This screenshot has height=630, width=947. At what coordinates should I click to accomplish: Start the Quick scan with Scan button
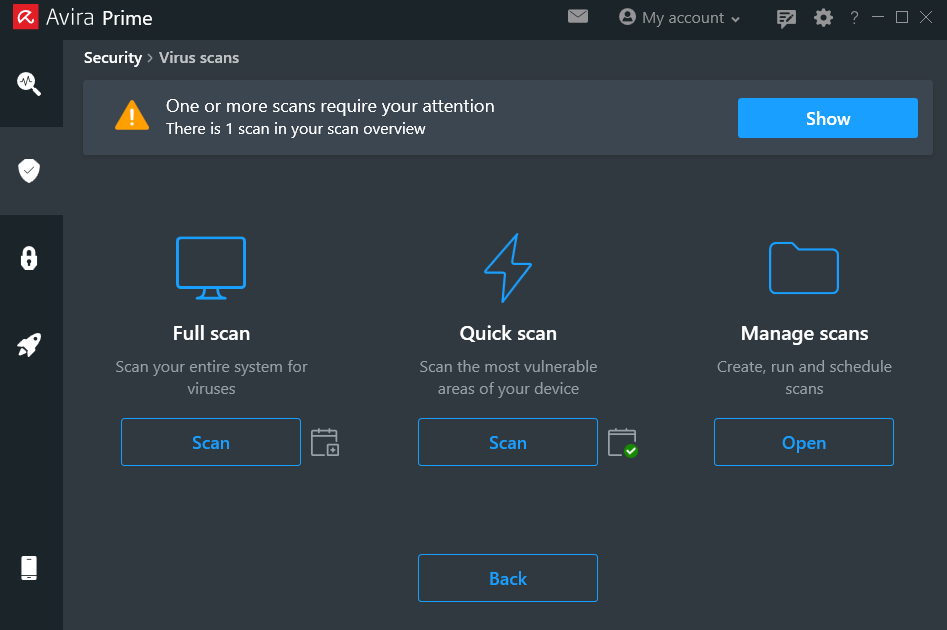[508, 442]
